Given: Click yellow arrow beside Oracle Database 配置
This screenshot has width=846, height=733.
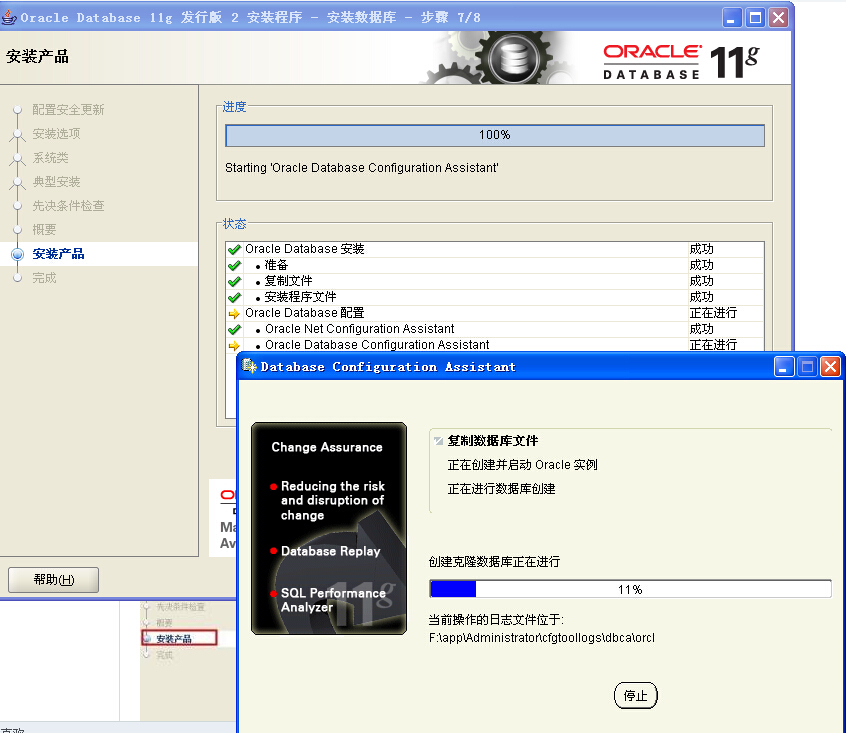Looking at the screenshot, I should coord(234,313).
